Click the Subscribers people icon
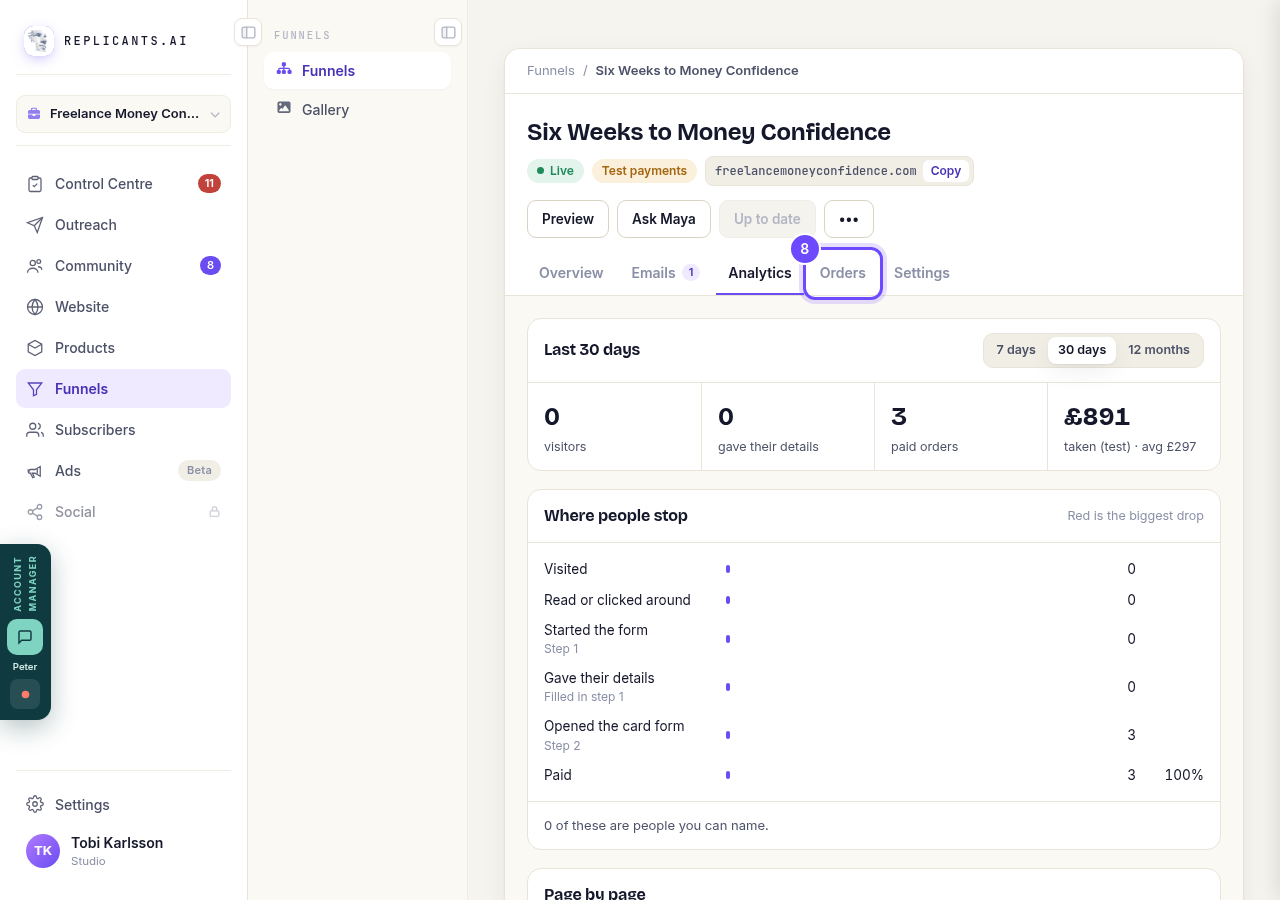The height and width of the screenshot is (900, 1280). [35, 430]
